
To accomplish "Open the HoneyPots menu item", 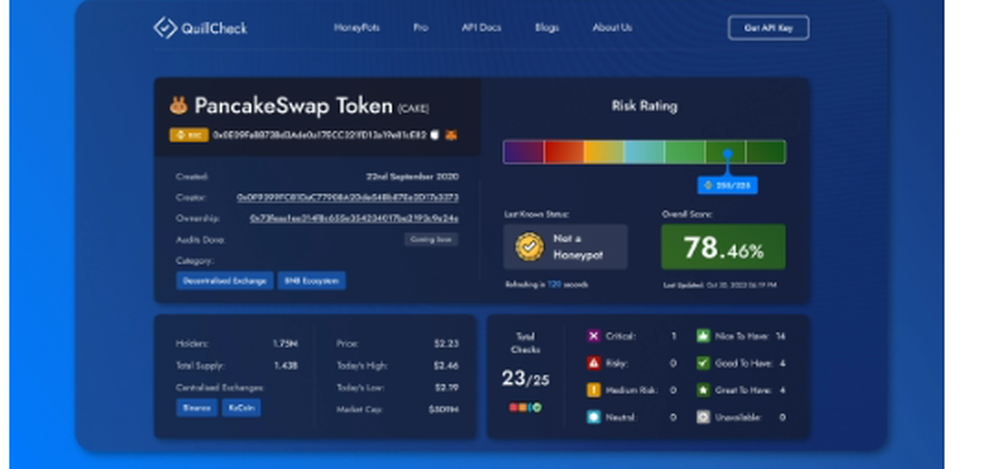I will coord(357,27).
